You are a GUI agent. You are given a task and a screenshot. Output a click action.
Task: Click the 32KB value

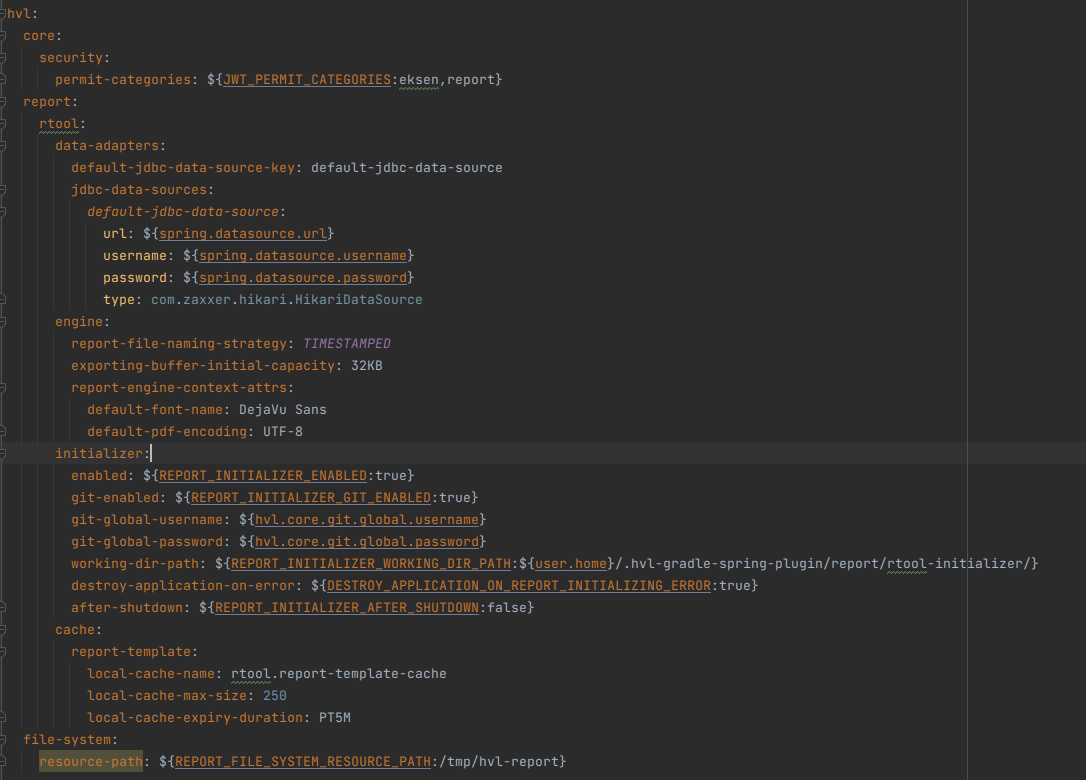click(x=367, y=366)
